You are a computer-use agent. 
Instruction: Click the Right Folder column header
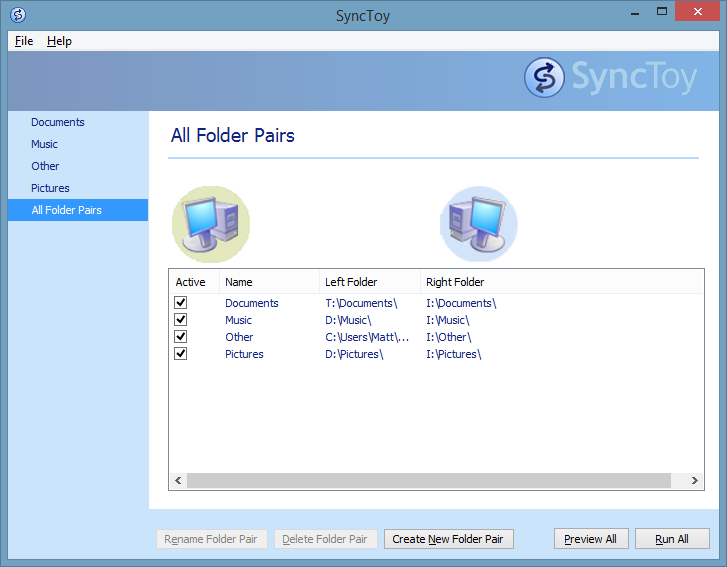(562, 282)
